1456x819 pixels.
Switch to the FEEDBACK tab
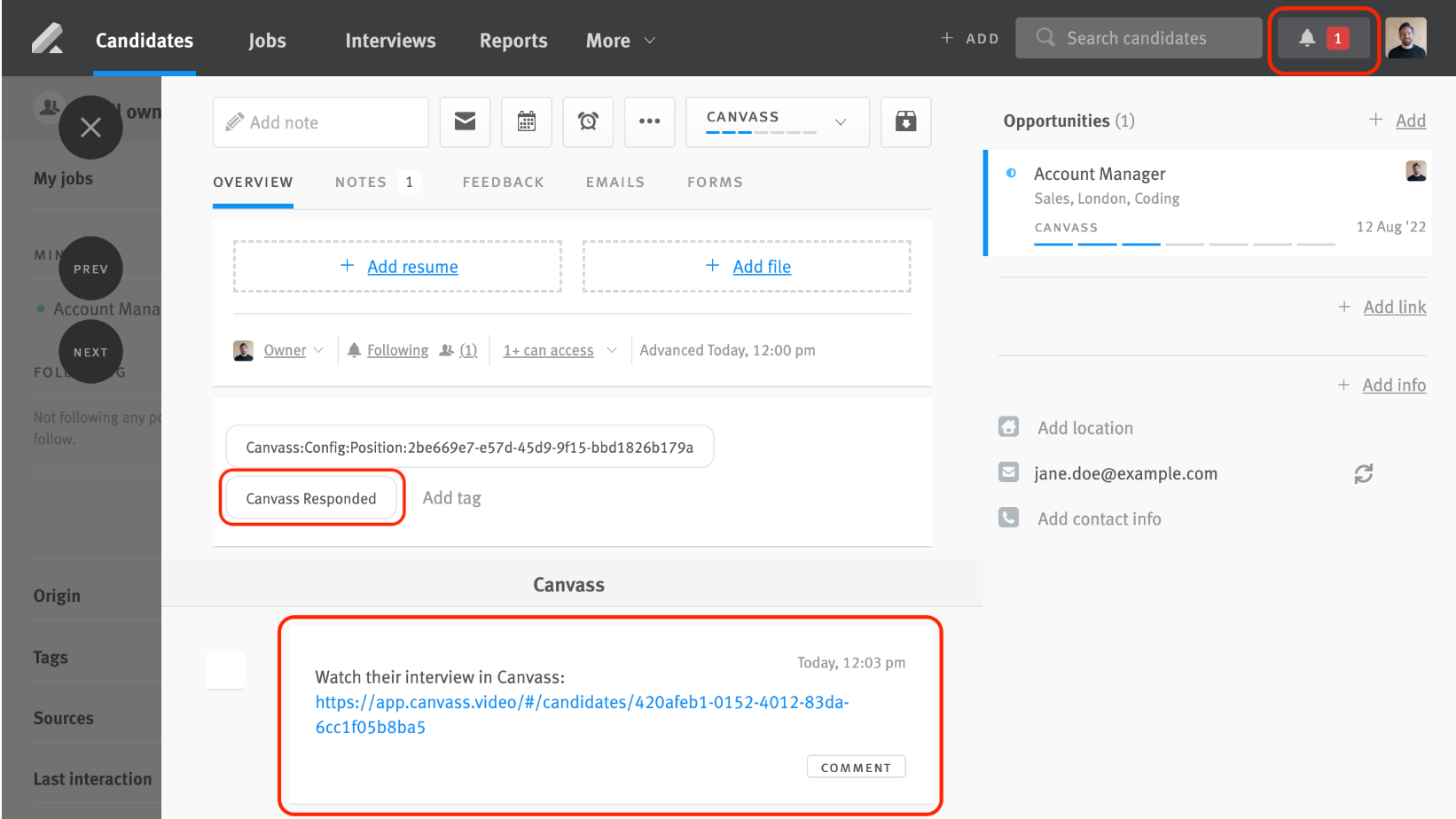pos(504,182)
